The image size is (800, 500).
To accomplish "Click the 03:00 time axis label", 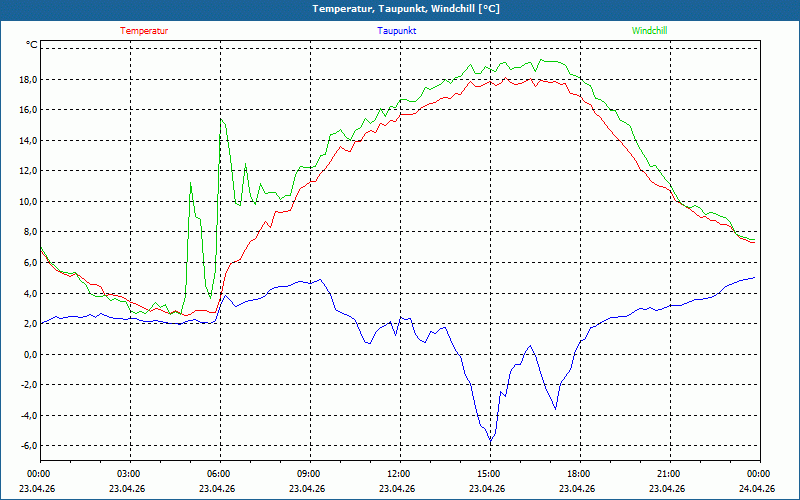I will point(130,474).
